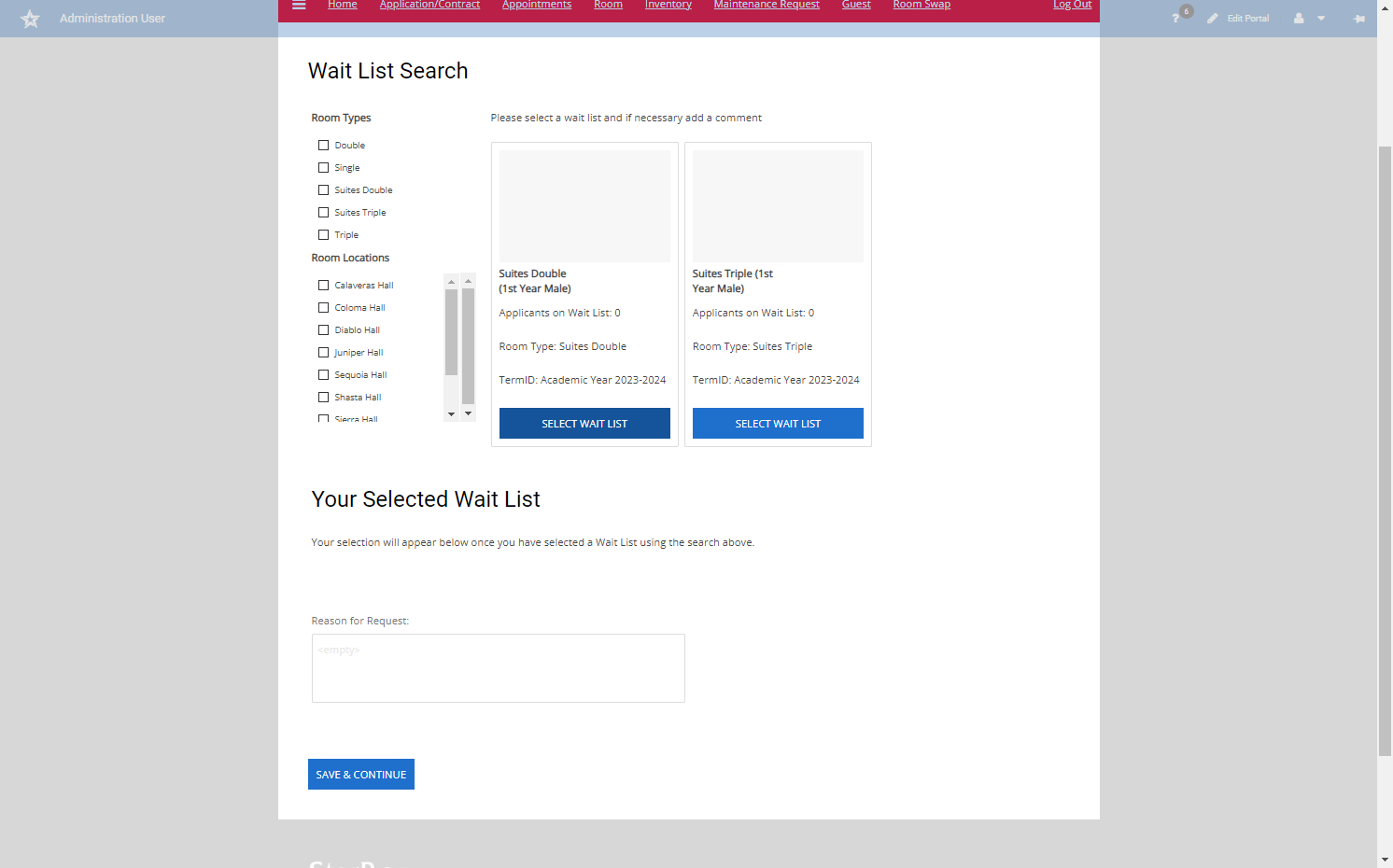Click Administration User label
This screenshot has height=868, width=1393.
point(112,19)
